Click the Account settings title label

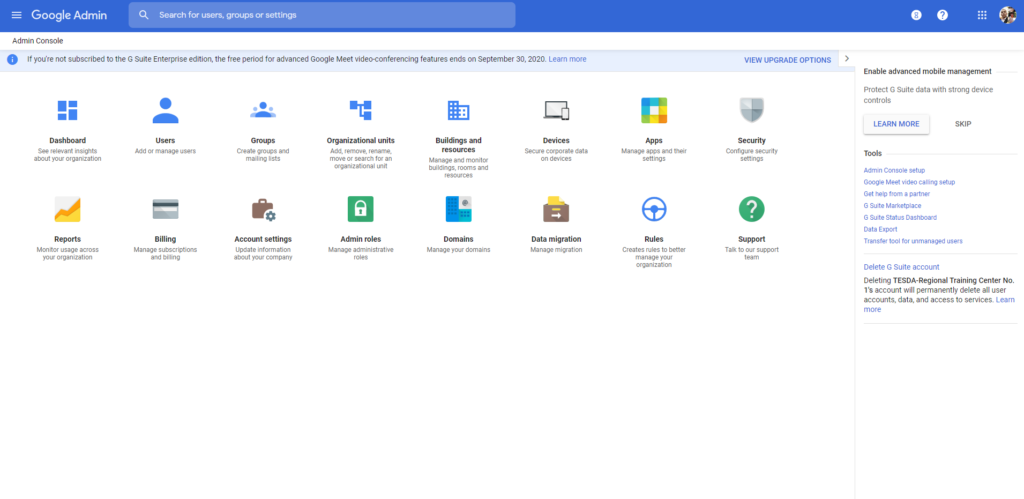click(x=263, y=239)
